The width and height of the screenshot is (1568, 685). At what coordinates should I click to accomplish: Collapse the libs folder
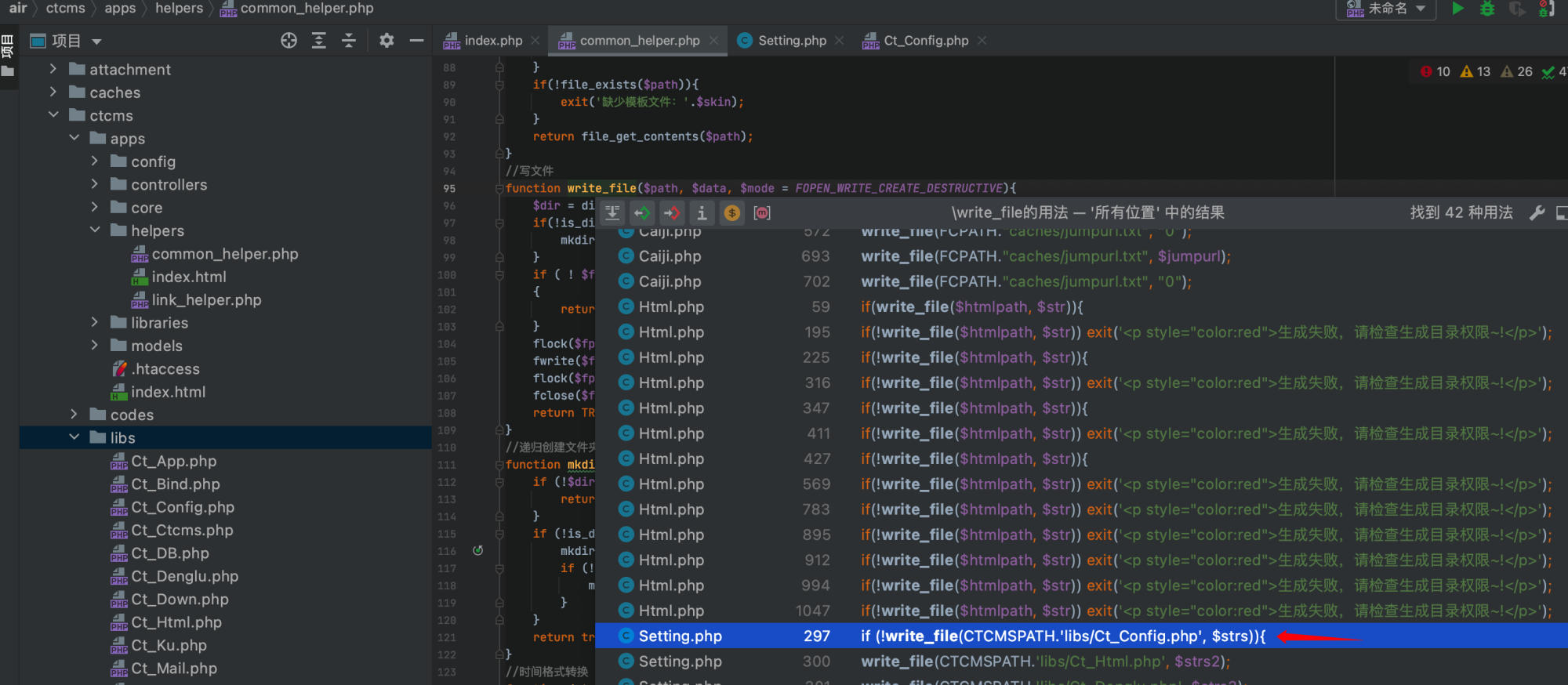click(x=74, y=437)
